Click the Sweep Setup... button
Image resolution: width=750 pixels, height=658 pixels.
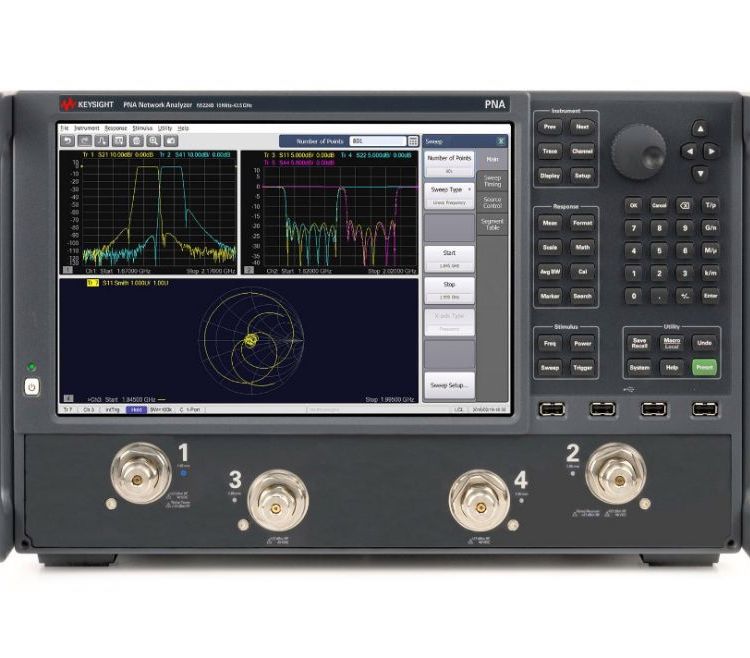(449, 385)
